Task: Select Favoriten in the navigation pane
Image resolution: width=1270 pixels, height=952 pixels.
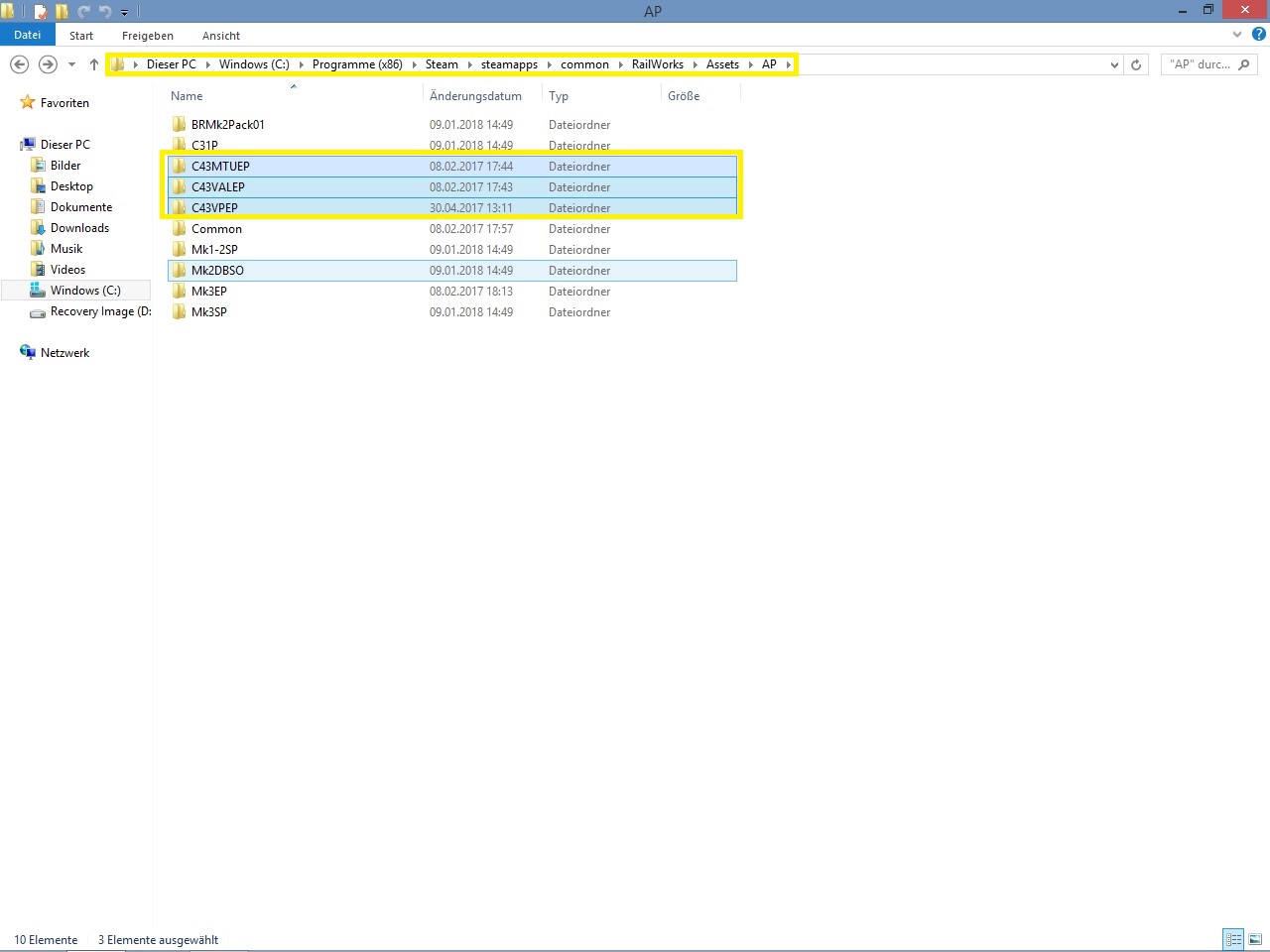Action: pos(64,103)
